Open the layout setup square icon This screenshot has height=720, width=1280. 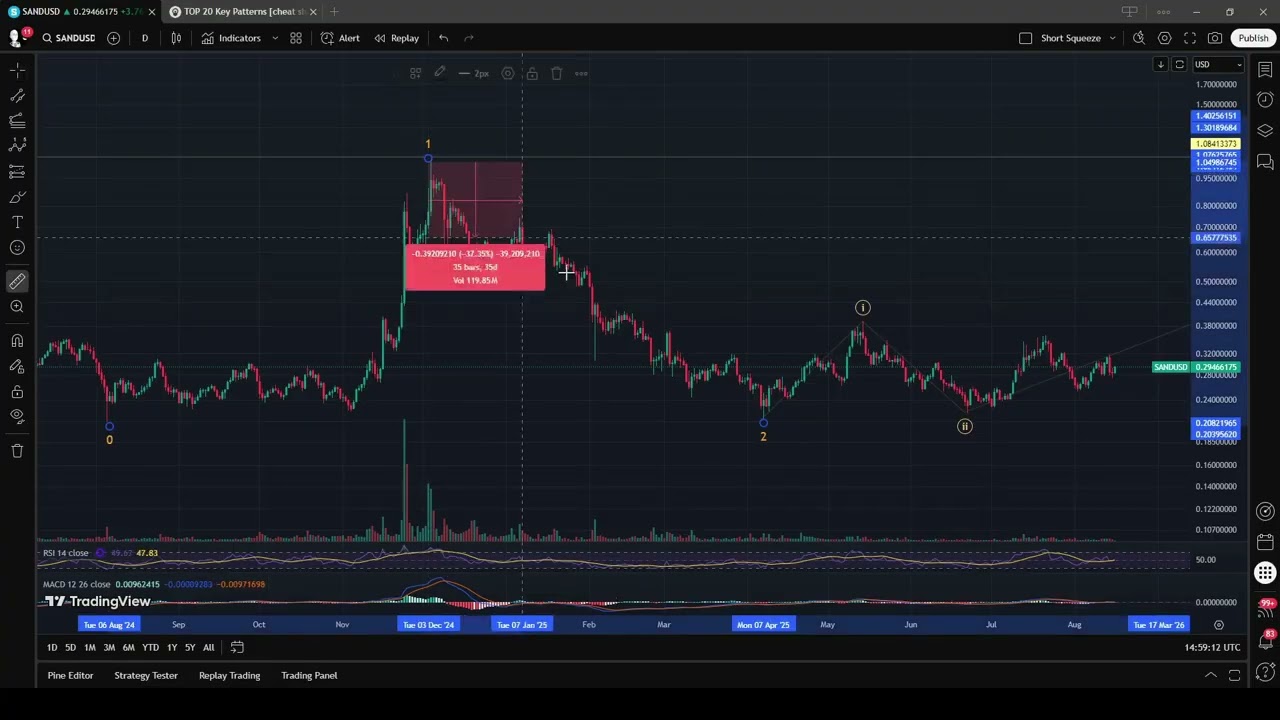1025,38
